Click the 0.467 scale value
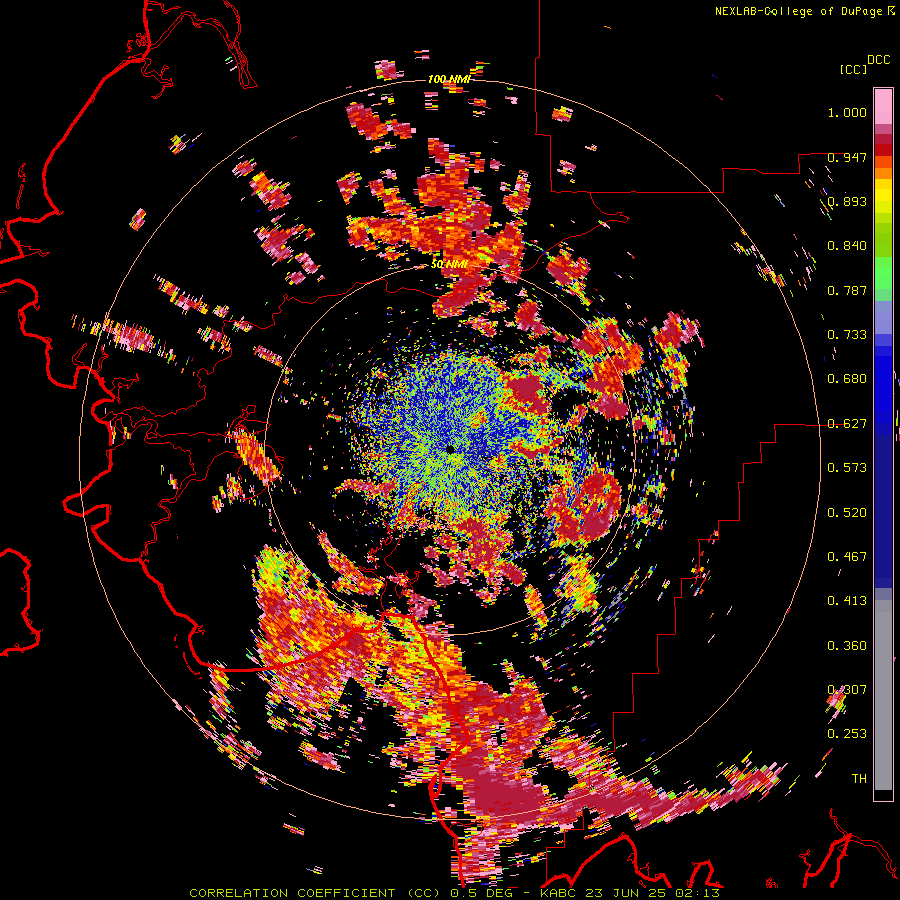Screen dimensions: 900x900 (847, 557)
